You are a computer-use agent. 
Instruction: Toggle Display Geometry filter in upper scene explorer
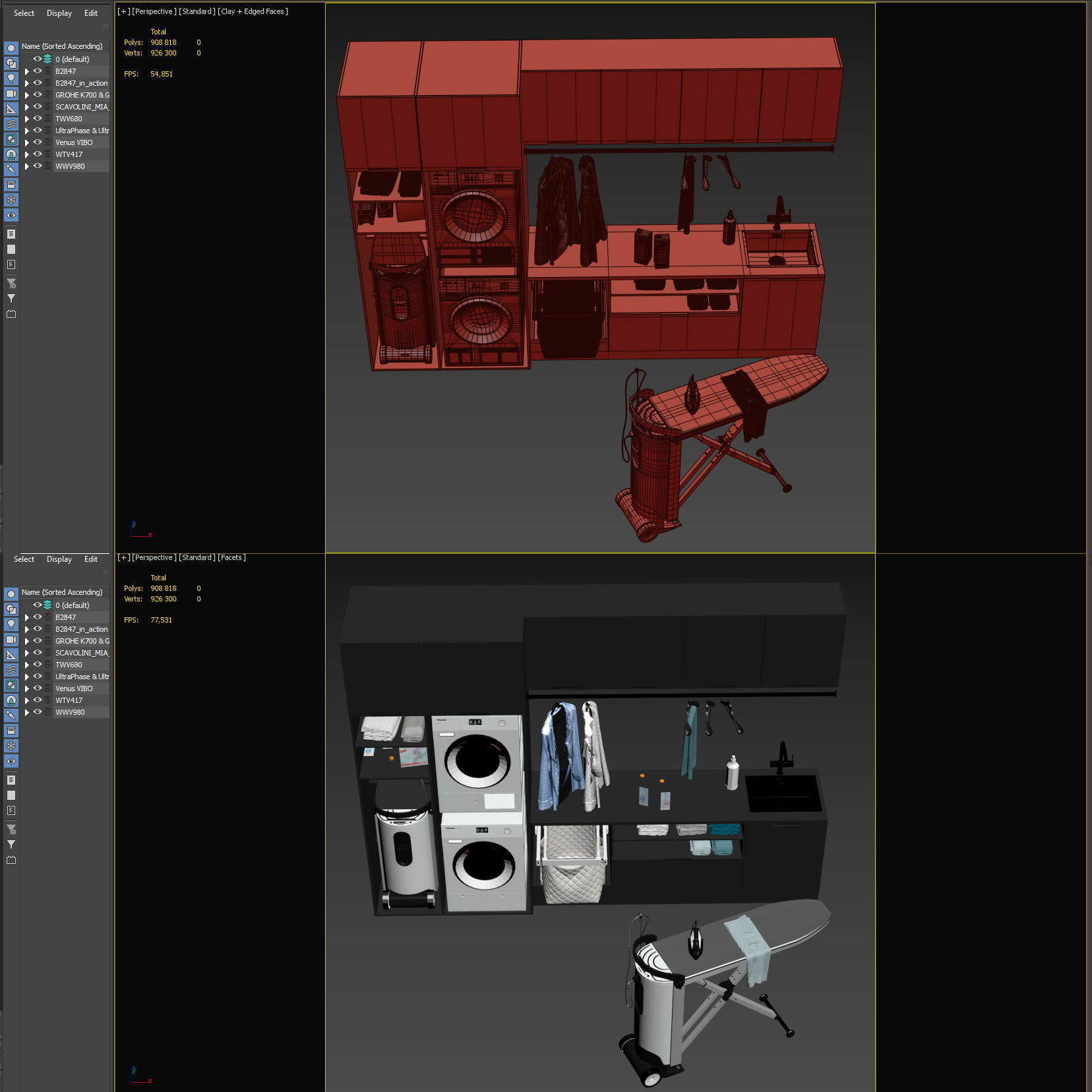point(11,48)
